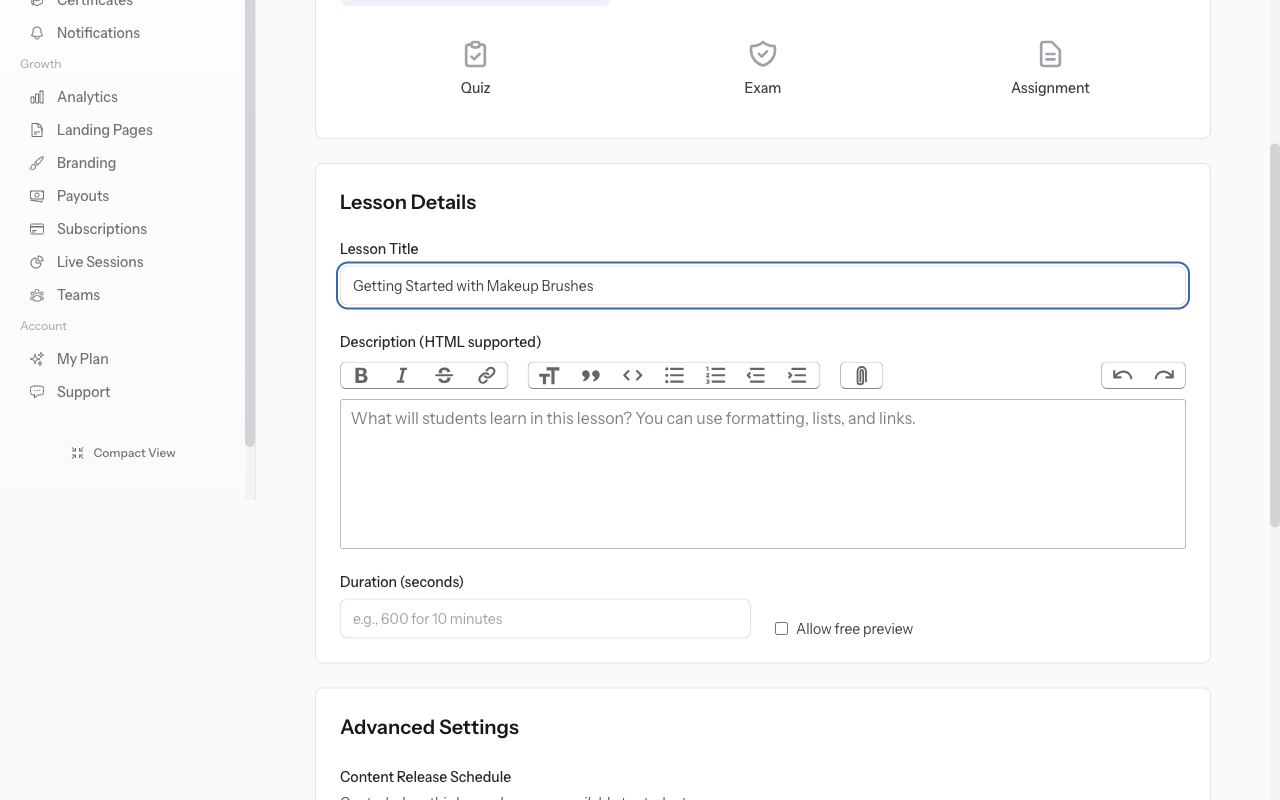Redo the edit in description editor

click(x=1164, y=375)
